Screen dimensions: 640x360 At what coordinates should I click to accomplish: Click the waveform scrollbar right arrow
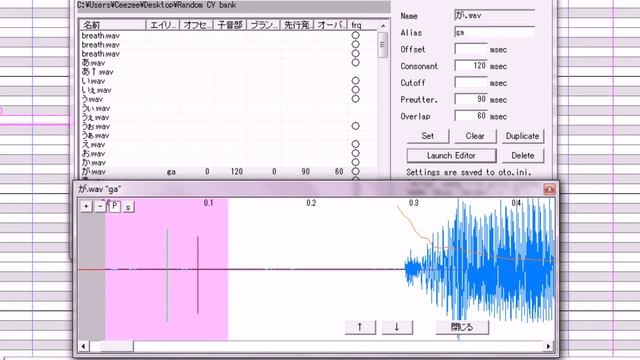tap(549, 347)
